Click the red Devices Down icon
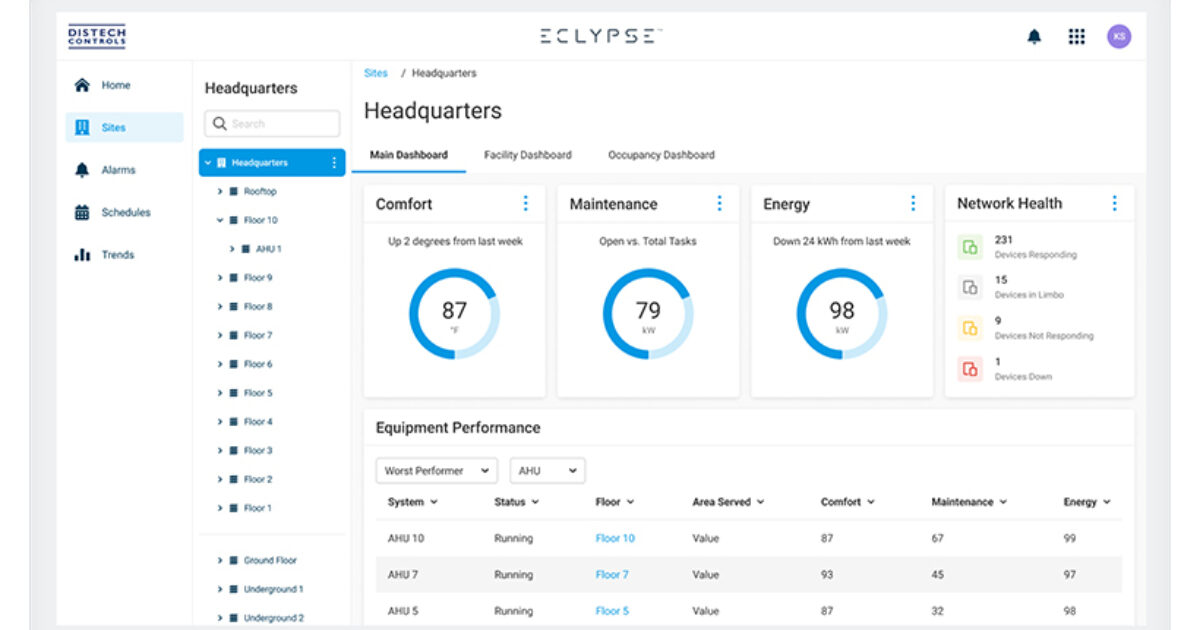Screen dimensions: 1200x630 pos(970,370)
